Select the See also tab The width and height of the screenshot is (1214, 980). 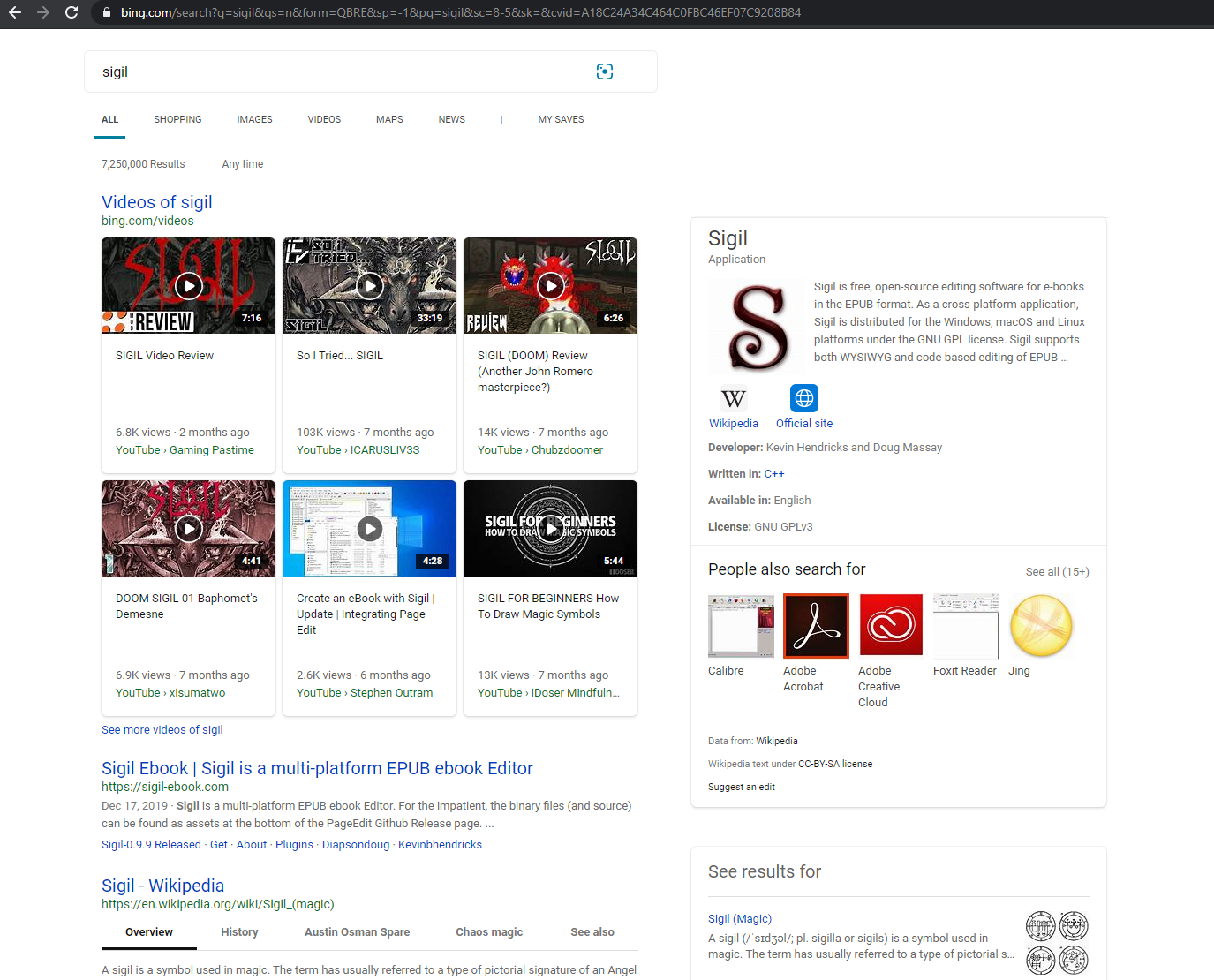click(592, 932)
